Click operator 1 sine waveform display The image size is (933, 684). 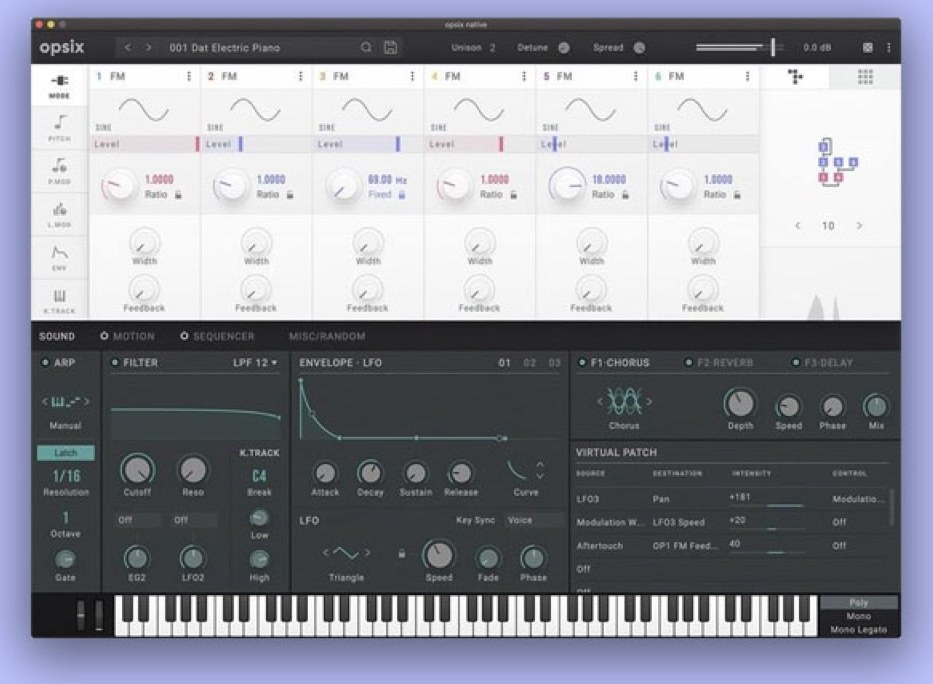(144, 111)
